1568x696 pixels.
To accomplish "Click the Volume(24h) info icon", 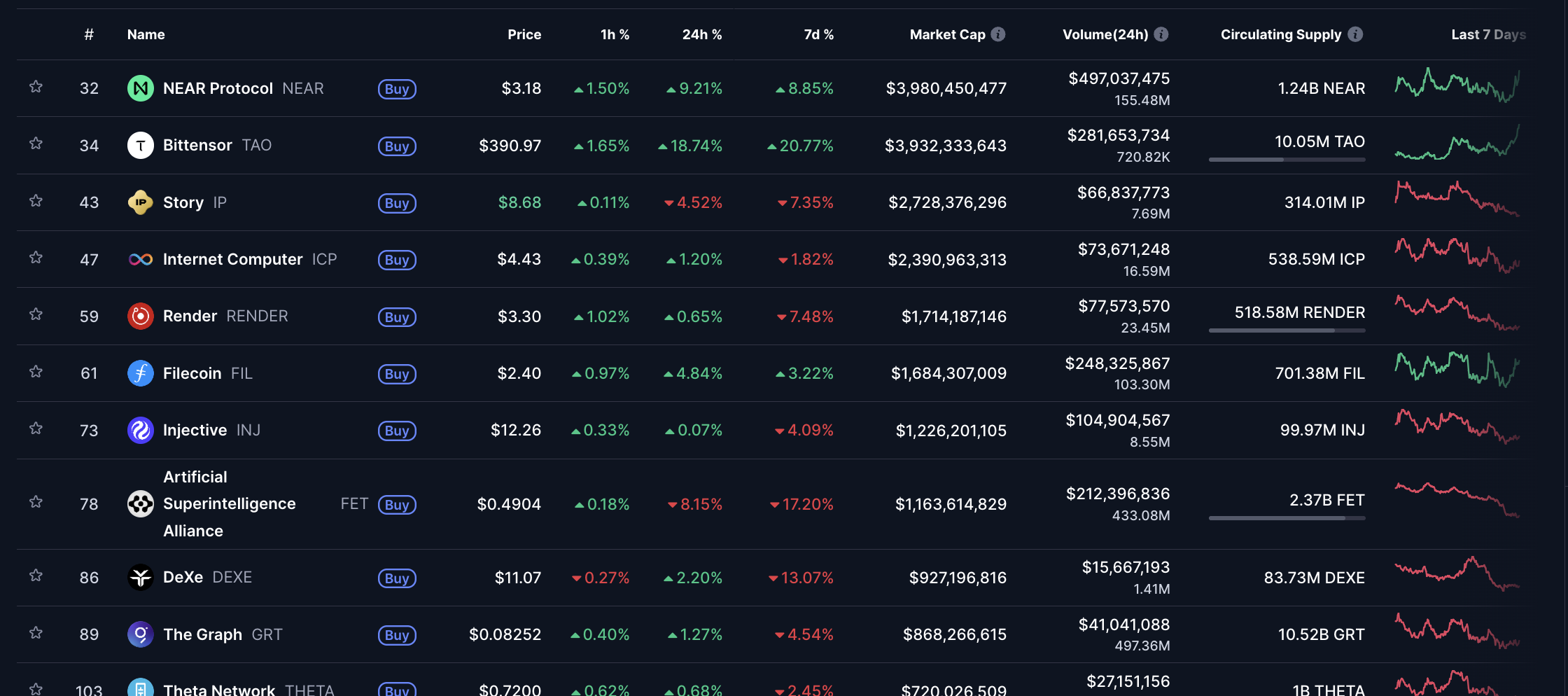I will tap(1161, 34).
